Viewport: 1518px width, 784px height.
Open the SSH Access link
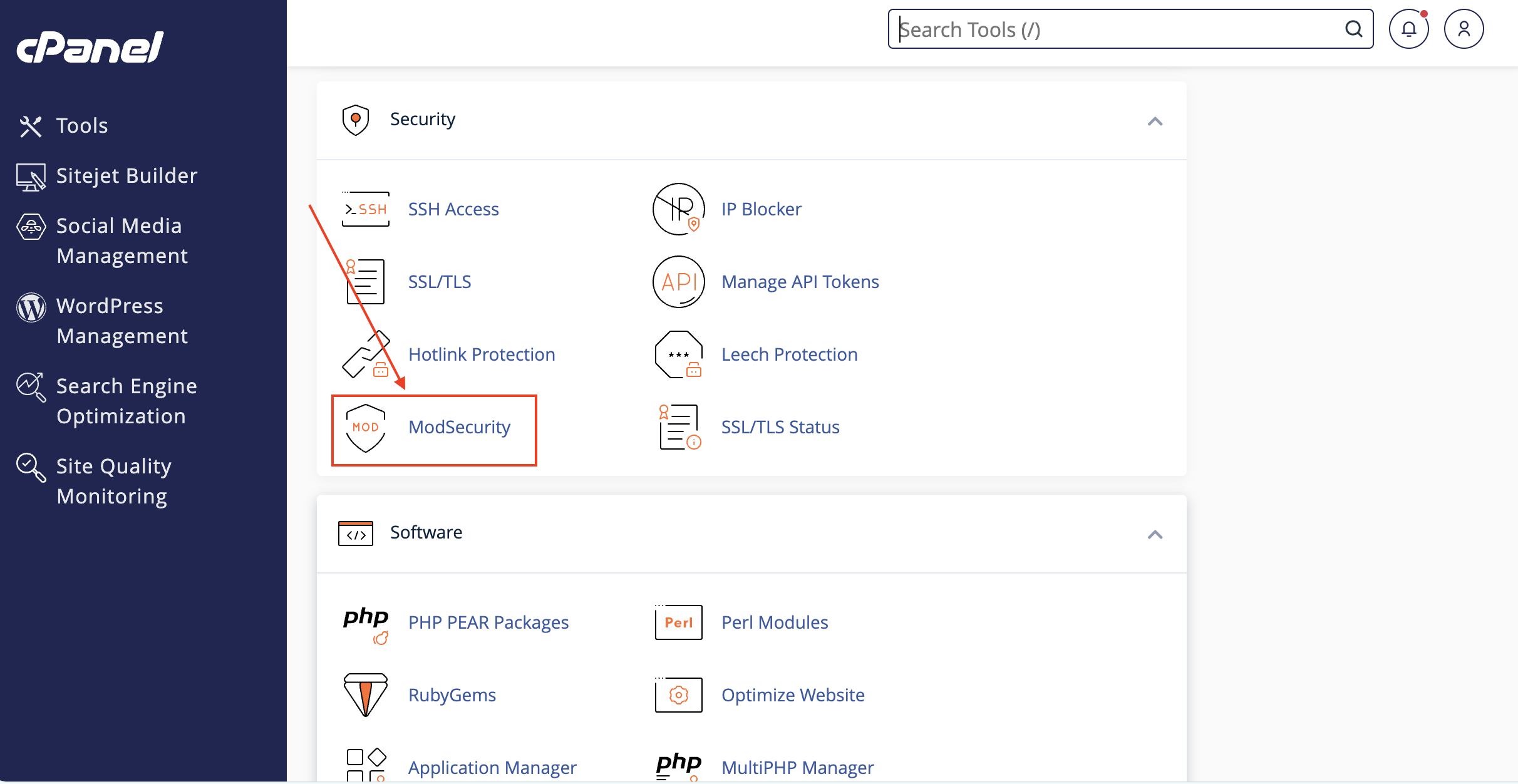[453, 209]
